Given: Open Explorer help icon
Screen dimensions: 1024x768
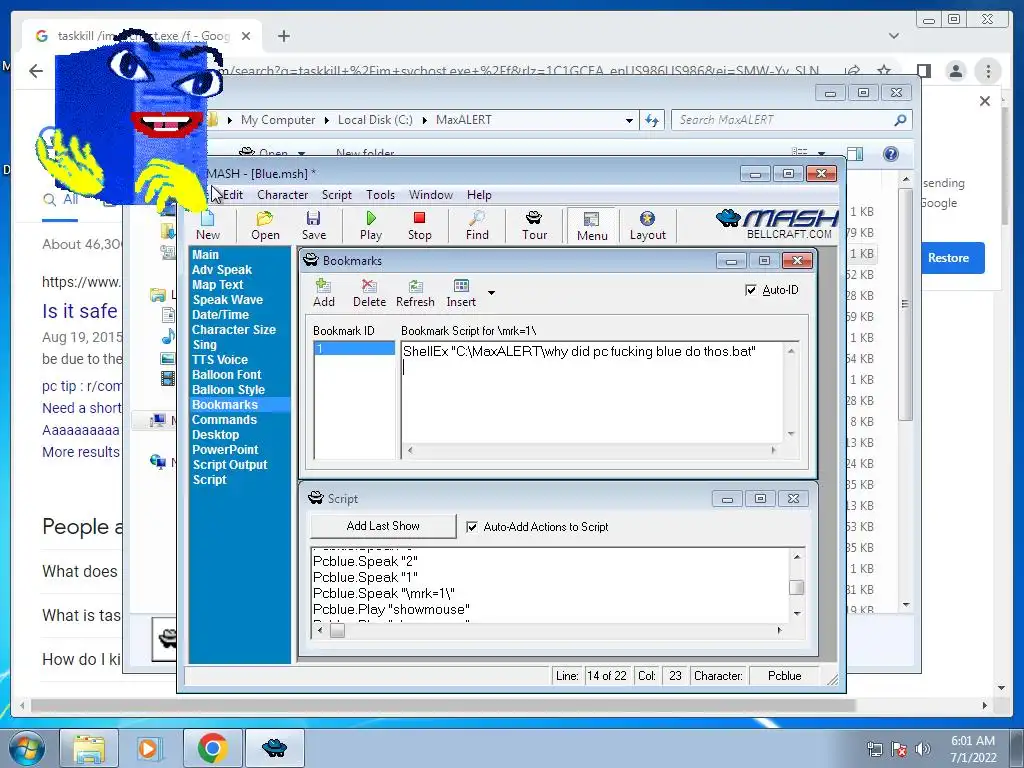Looking at the screenshot, I should (891, 153).
